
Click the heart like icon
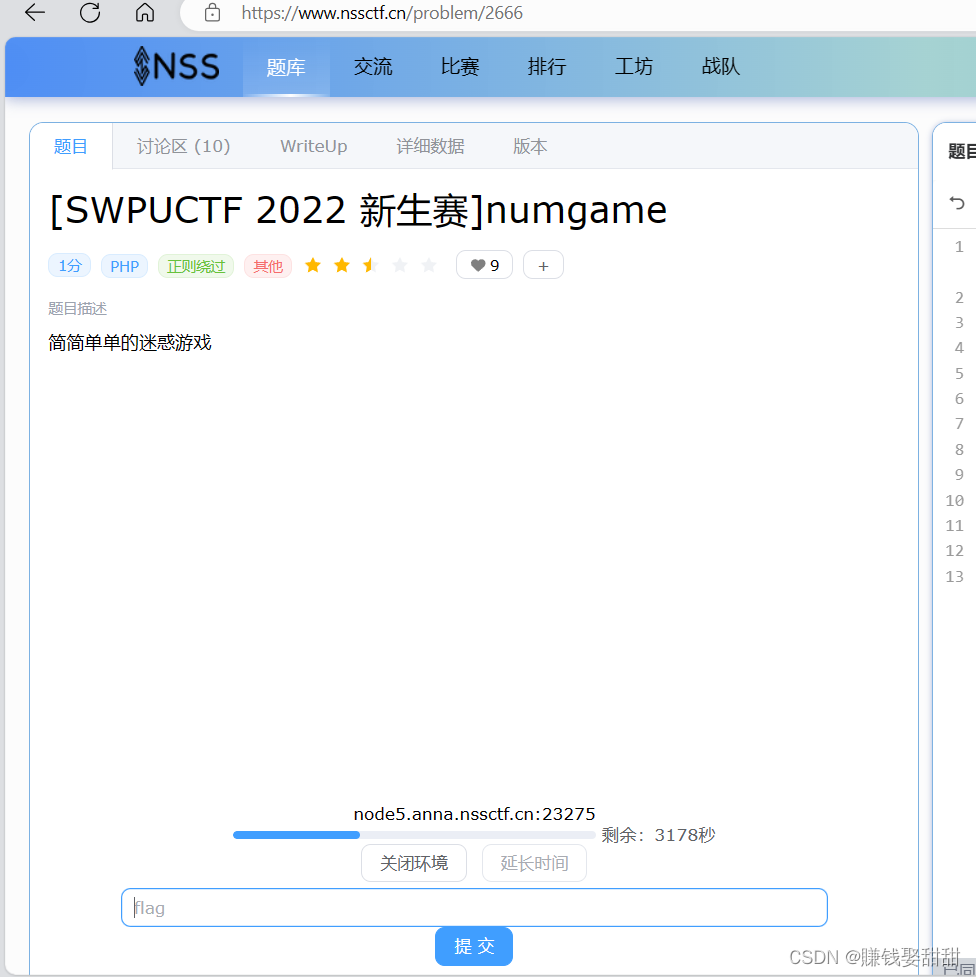click(x=476, y=264)
